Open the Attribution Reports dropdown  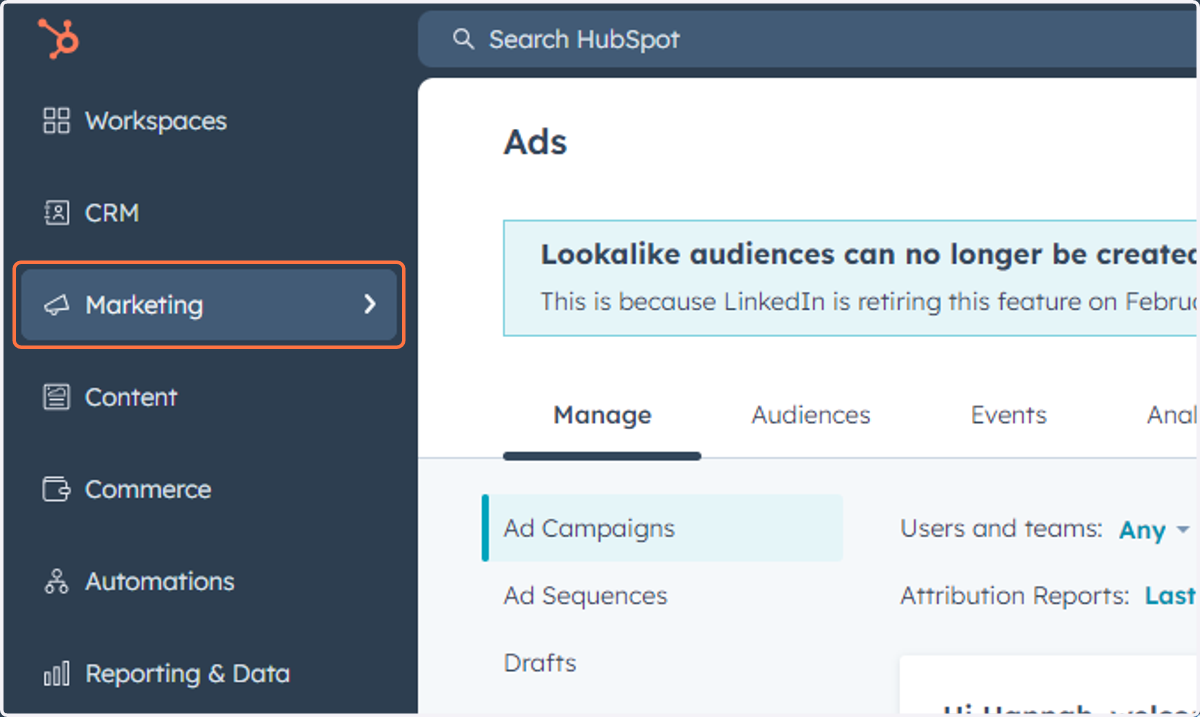click(x=1171, y=596)
